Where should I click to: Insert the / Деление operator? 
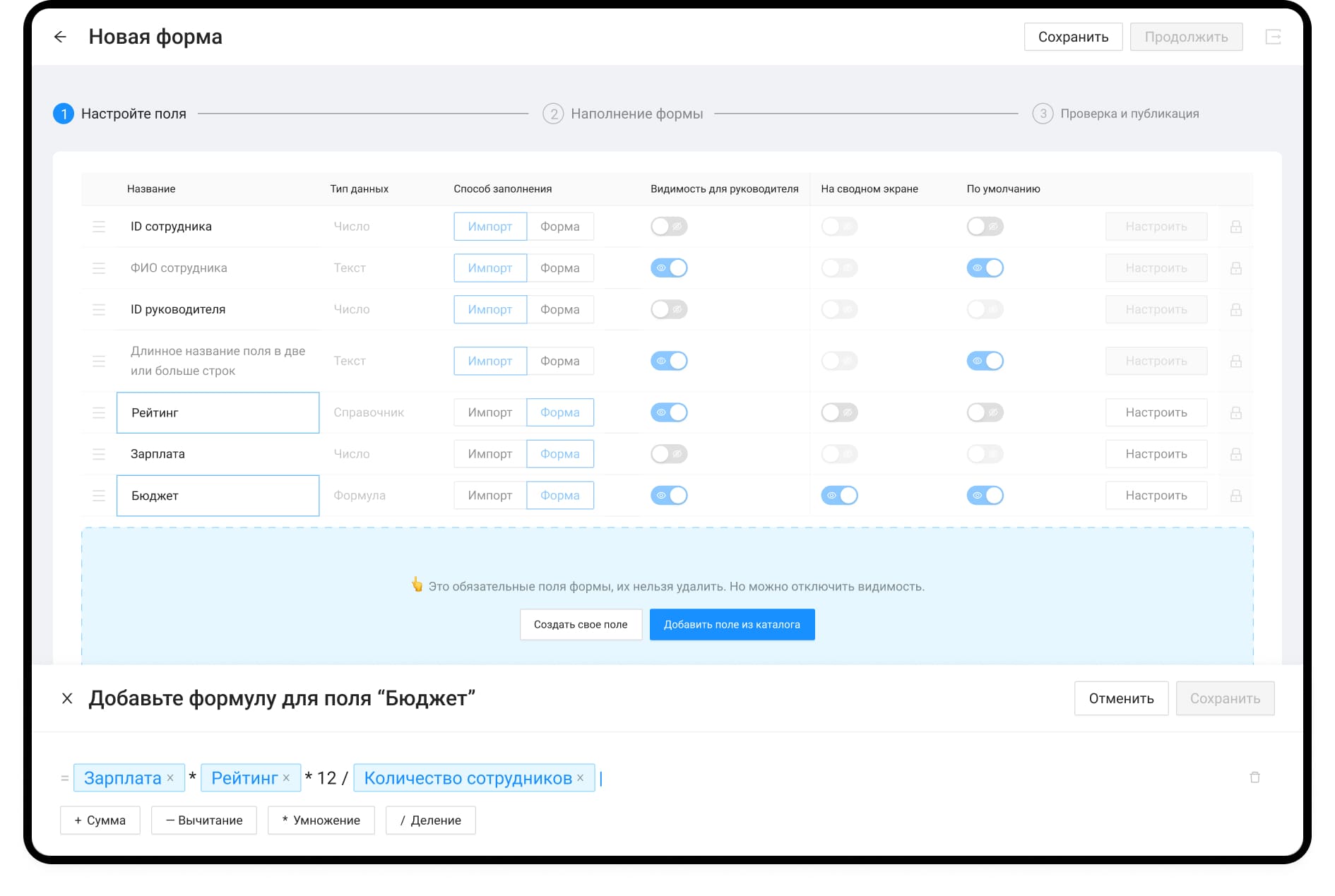430,820
